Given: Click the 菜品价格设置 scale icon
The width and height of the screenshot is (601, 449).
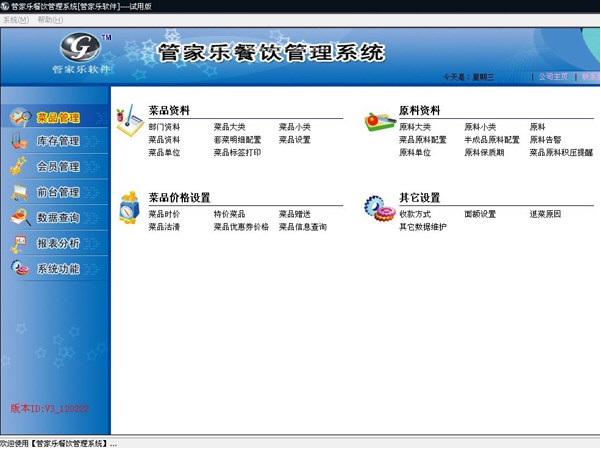Looking at the screenshot, I should [129, 207].
